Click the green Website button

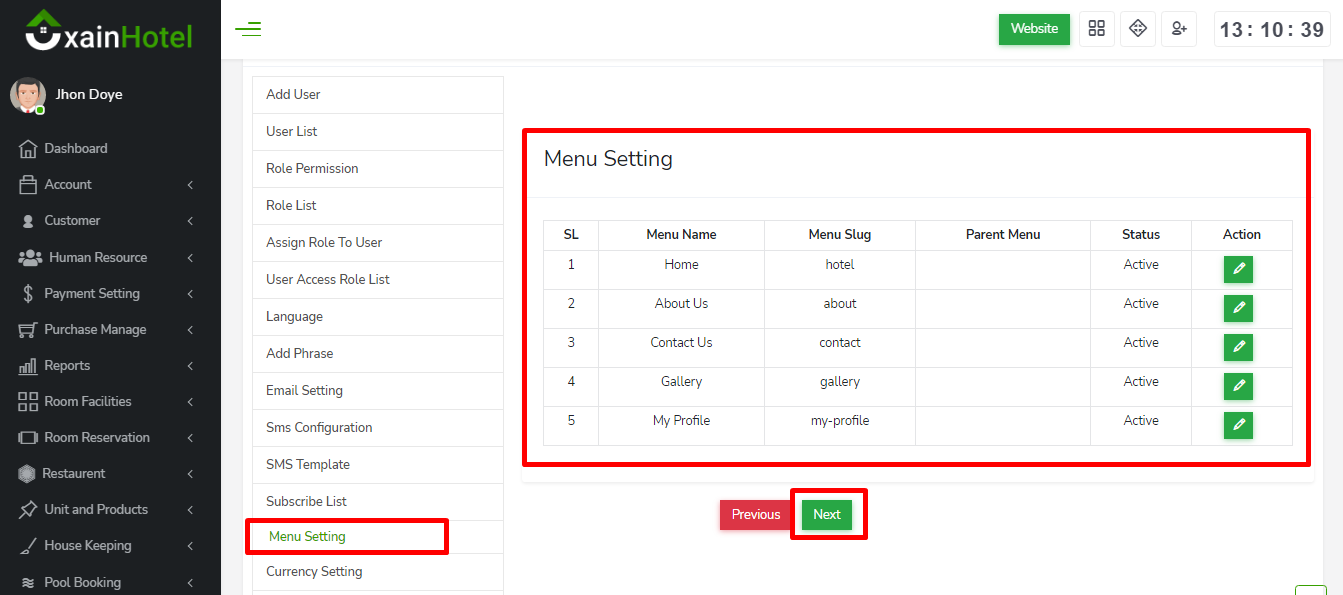tap(1034, 29)
